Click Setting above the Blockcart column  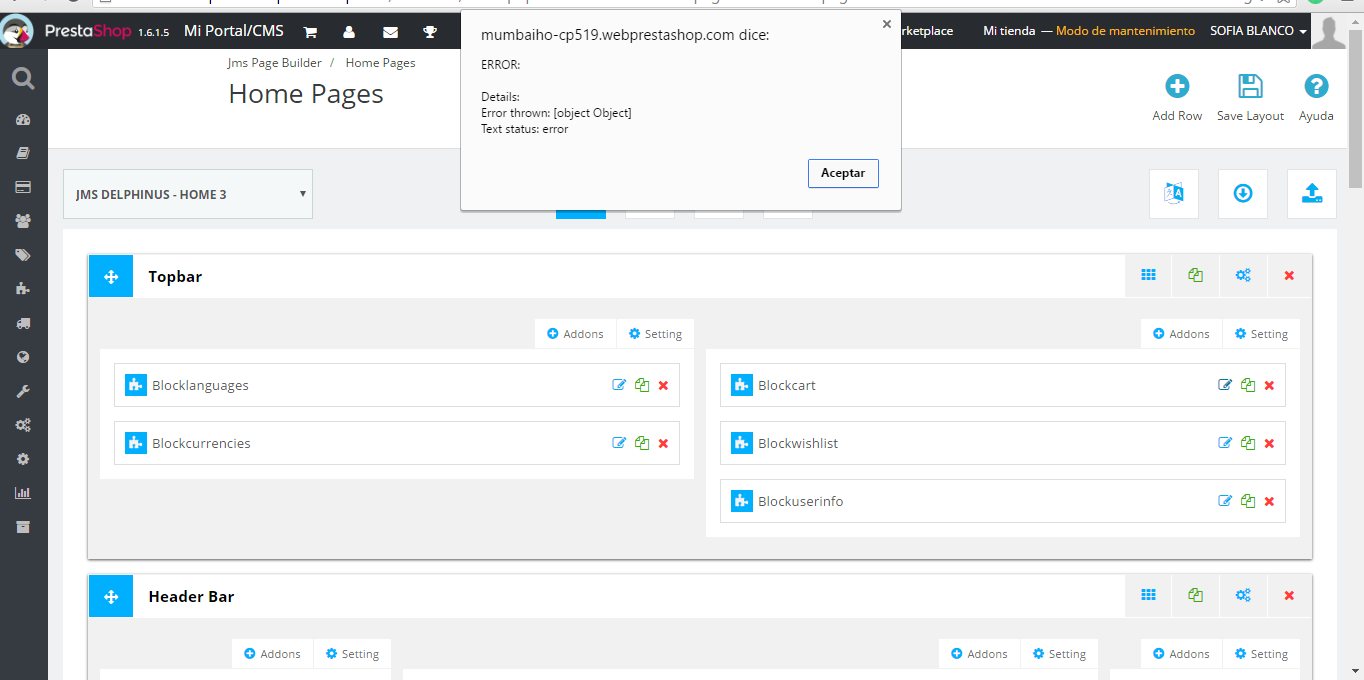(x=1261, y=334)
